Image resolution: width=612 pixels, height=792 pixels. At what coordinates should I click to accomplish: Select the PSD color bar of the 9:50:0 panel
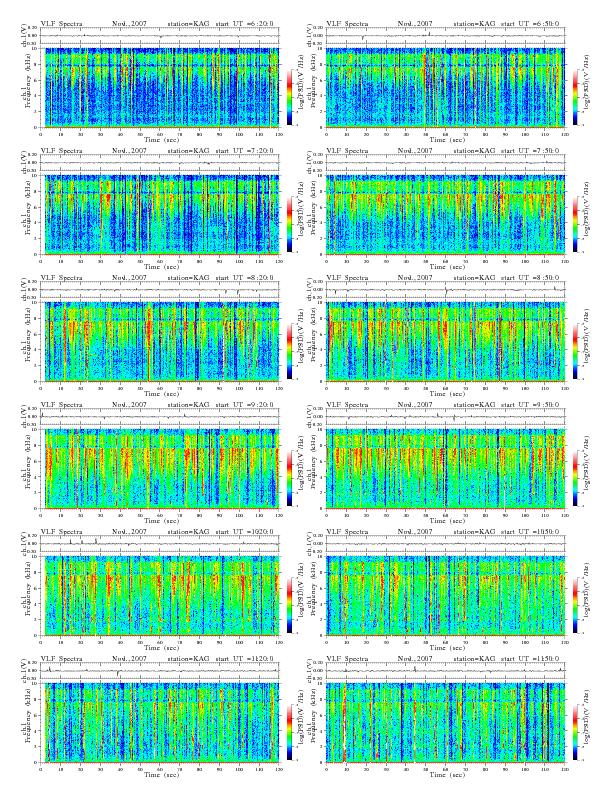[576, 478]
